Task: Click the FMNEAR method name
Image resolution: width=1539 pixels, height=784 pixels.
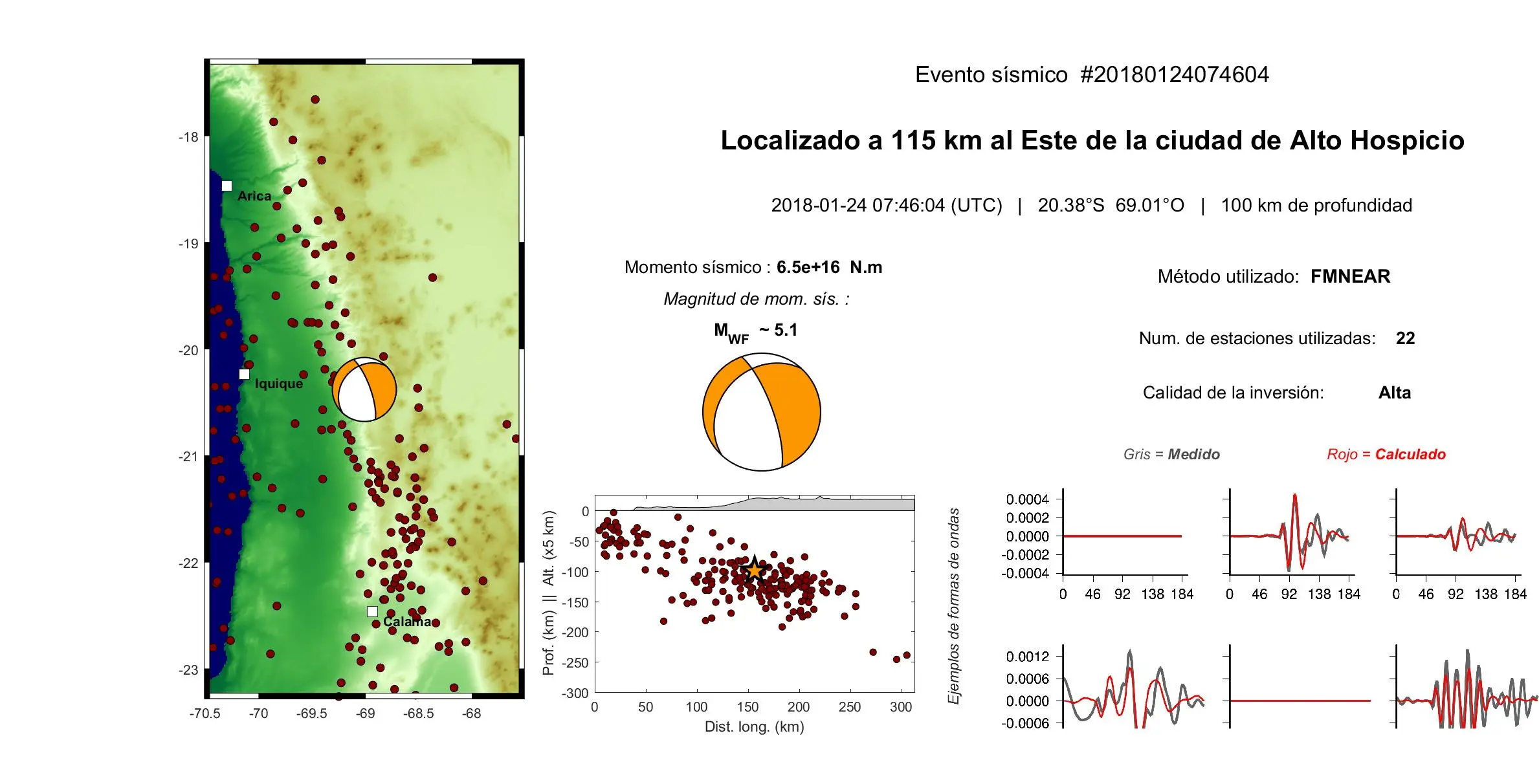Action: click(x=1350, y=276)
